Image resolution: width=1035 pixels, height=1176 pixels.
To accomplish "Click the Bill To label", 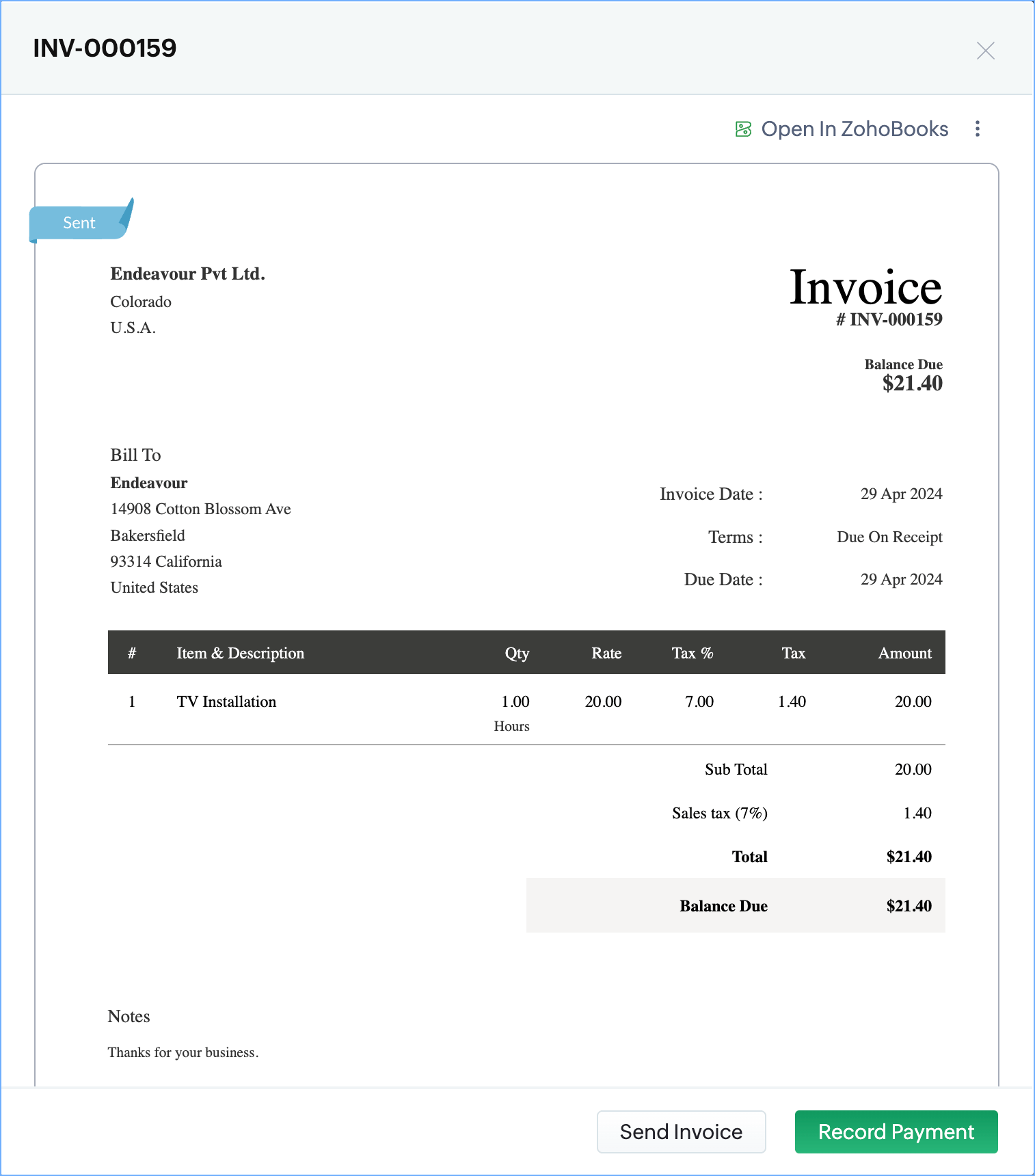I will (135, 455).
